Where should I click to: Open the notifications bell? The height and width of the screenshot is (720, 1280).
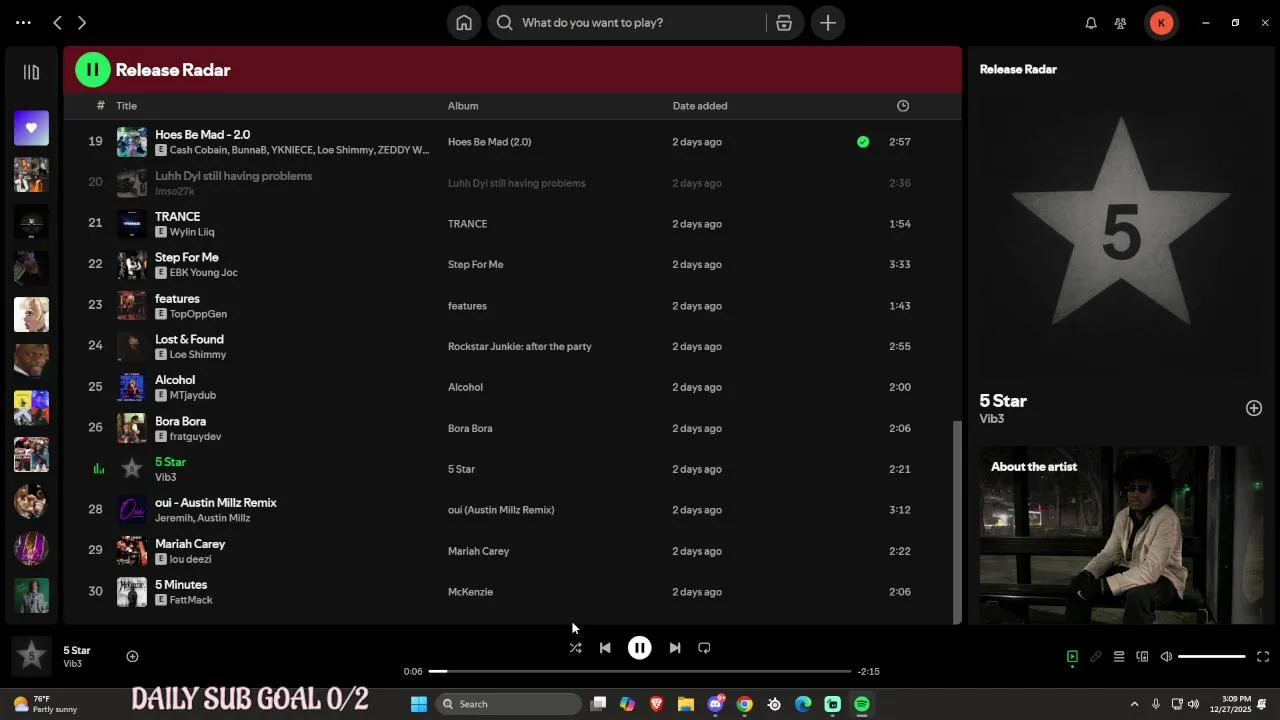[1091, 23]
